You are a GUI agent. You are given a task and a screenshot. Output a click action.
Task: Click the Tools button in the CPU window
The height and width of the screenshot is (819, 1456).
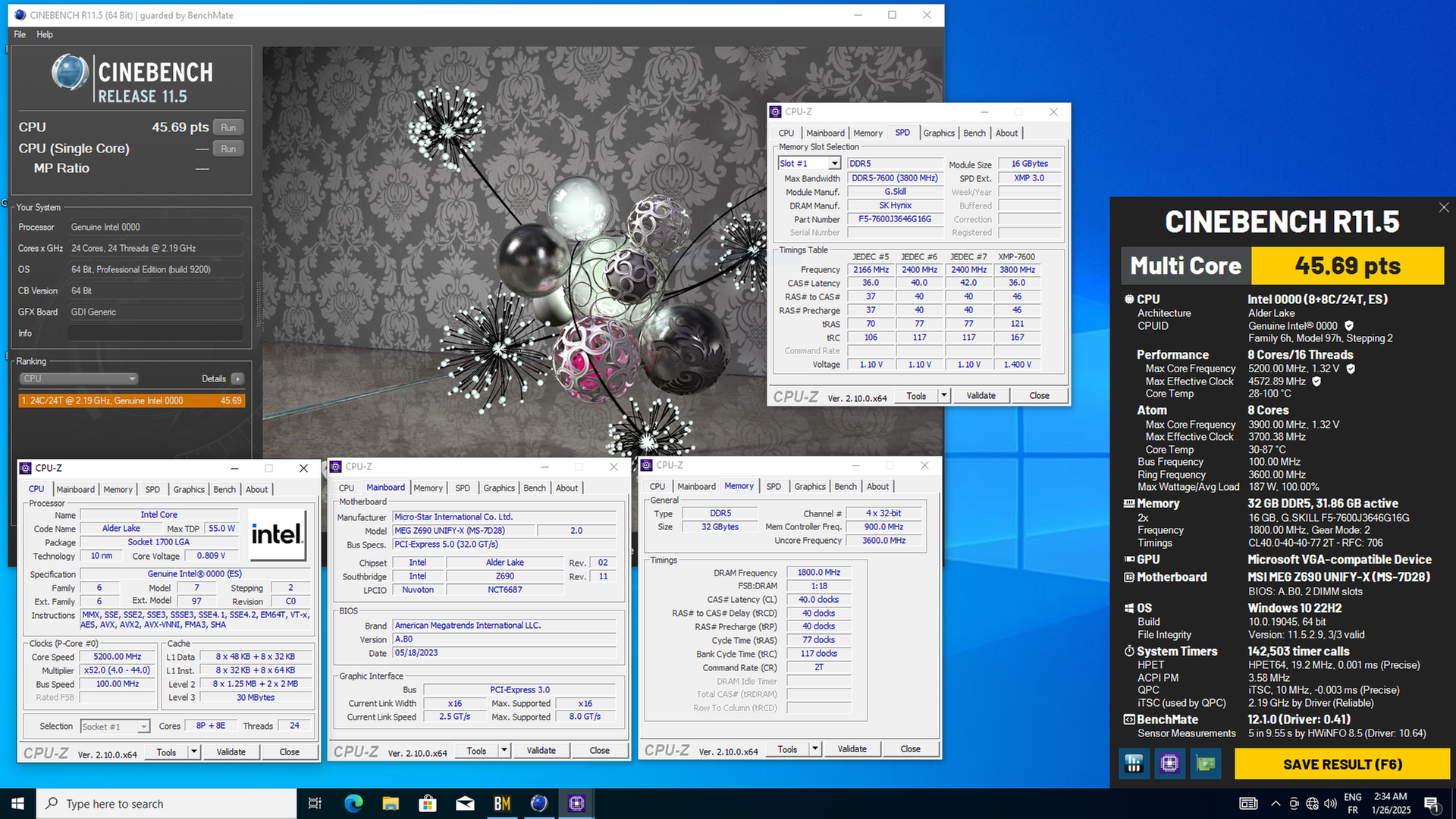pyautogui.click(x=166, y=752)
